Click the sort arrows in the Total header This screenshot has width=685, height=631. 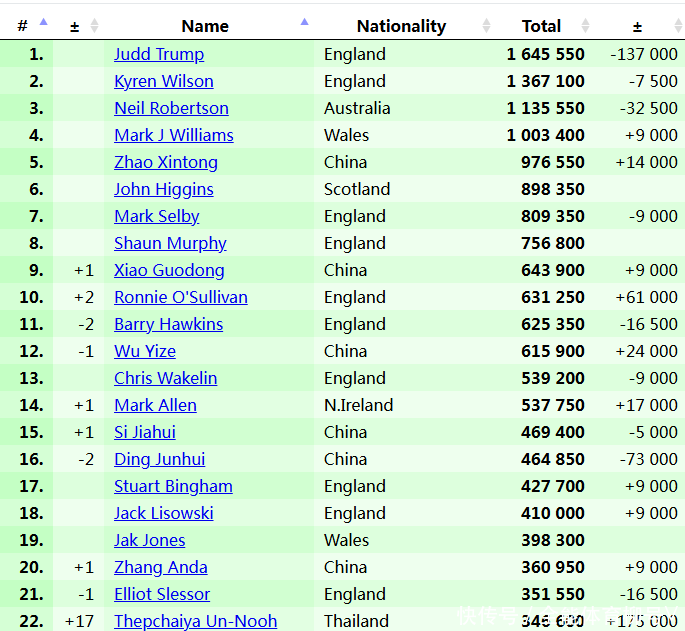[585, 26]
